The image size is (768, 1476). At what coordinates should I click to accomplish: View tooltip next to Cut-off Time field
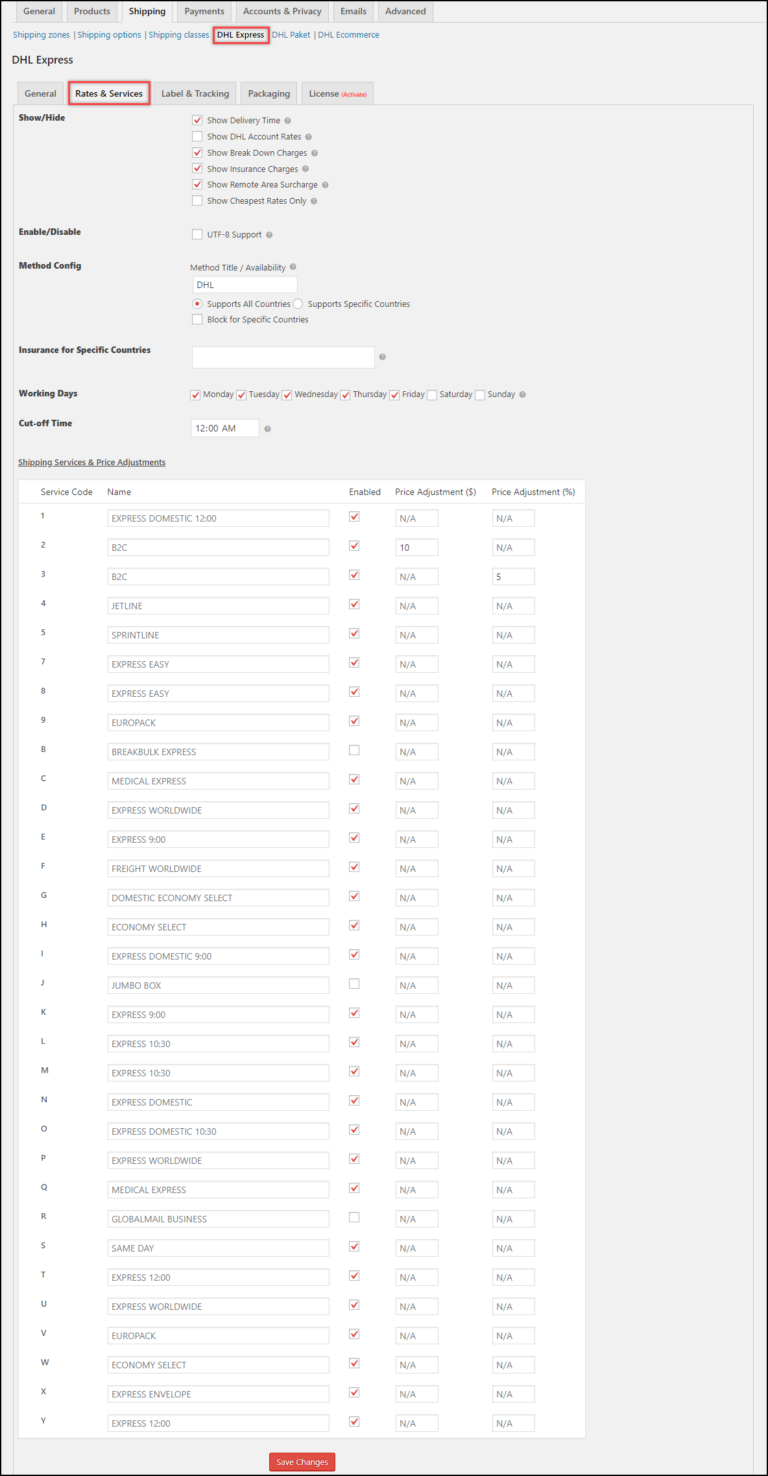(x=268, y=428)
